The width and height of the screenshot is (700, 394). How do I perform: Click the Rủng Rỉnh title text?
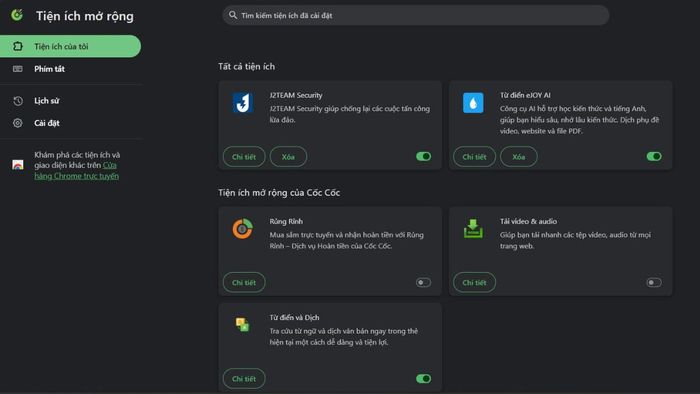(x=286, y=221)
